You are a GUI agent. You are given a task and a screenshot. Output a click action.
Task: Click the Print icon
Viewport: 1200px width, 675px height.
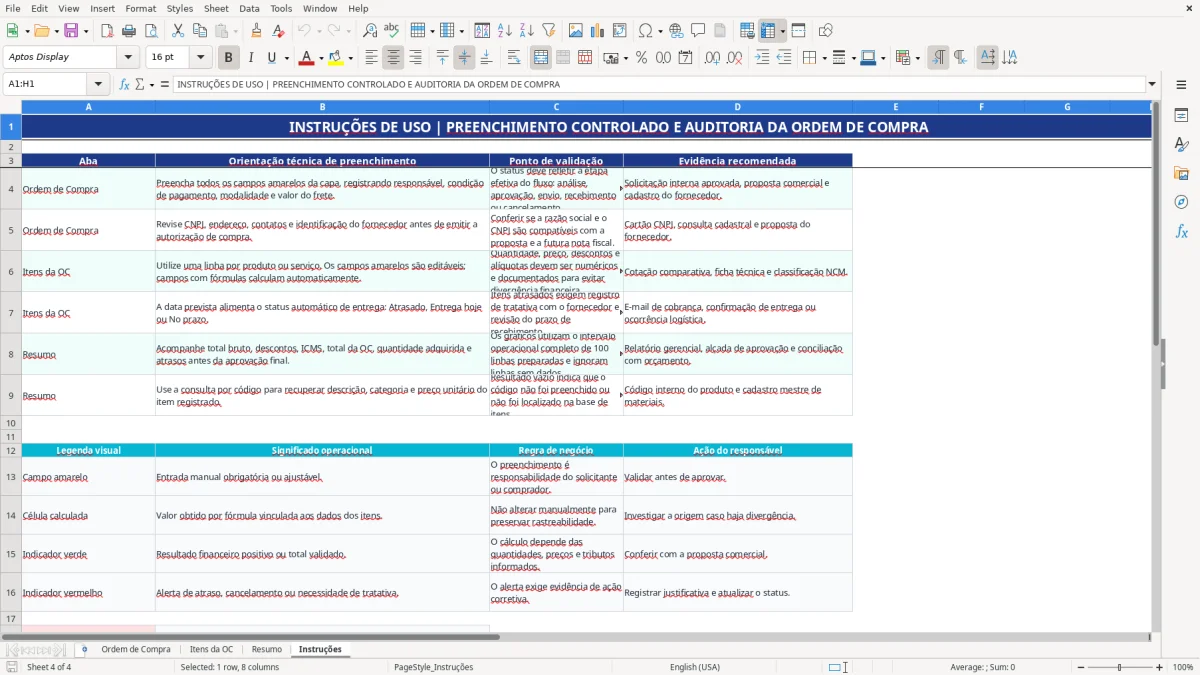click(x=129, y=31)
